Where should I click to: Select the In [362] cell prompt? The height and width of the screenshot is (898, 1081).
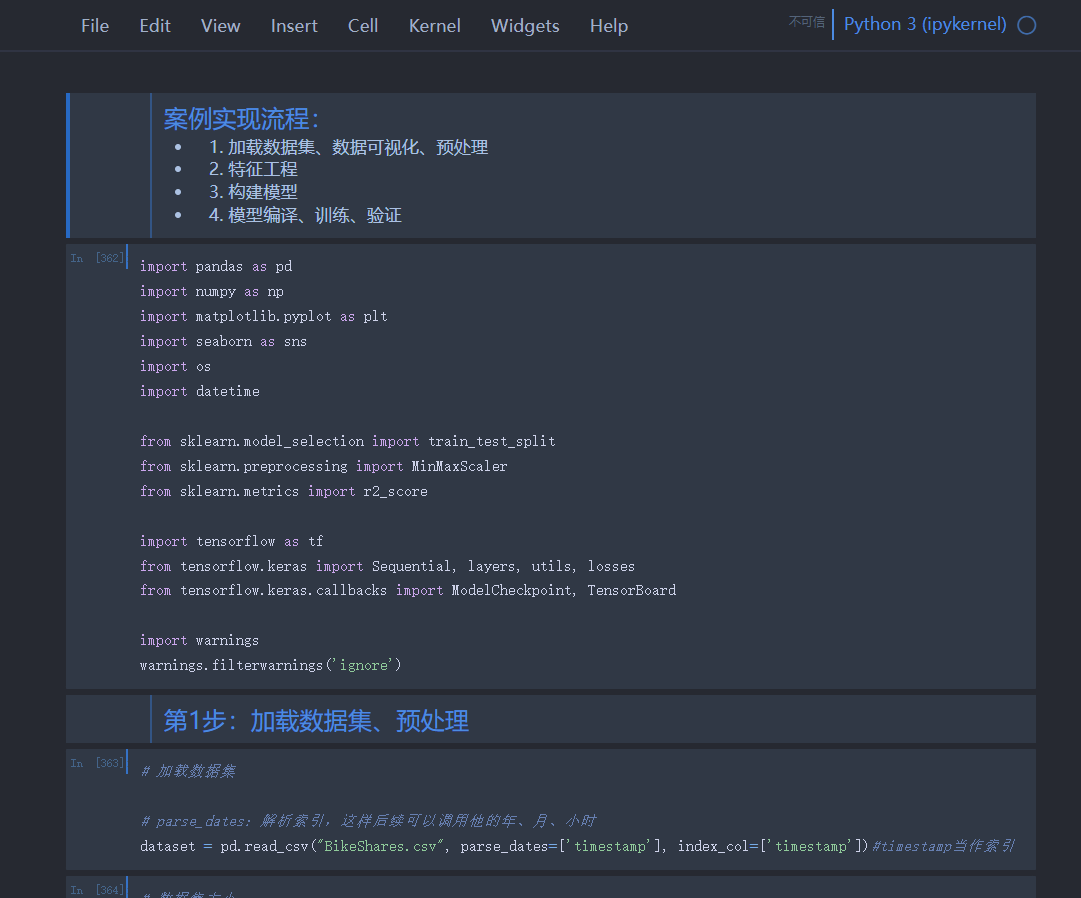coord(97,258)
